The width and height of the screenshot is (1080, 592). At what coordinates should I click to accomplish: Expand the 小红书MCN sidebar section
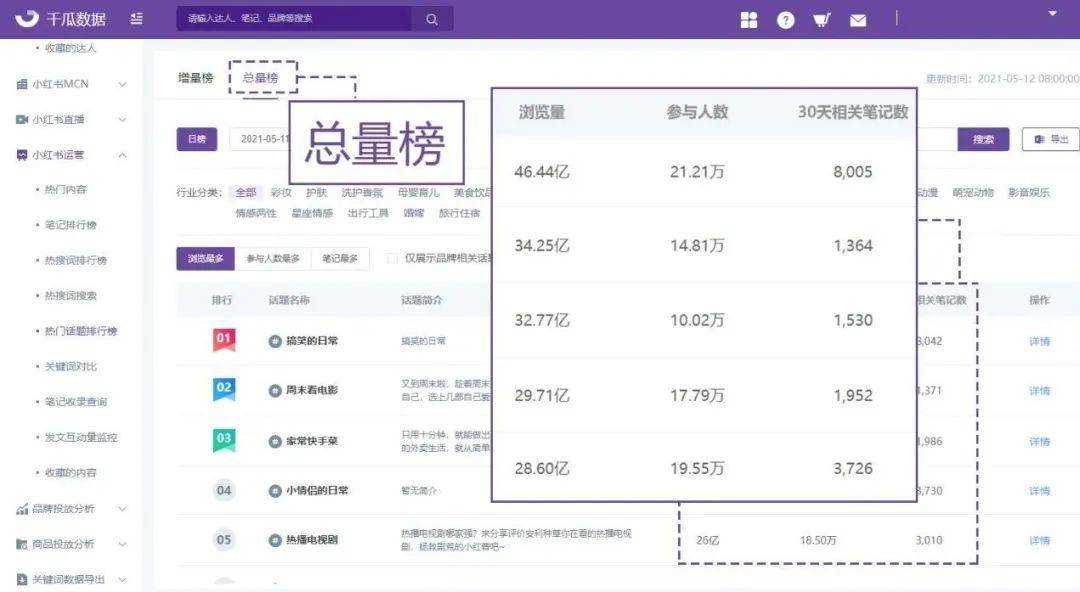tap(72, 84)
